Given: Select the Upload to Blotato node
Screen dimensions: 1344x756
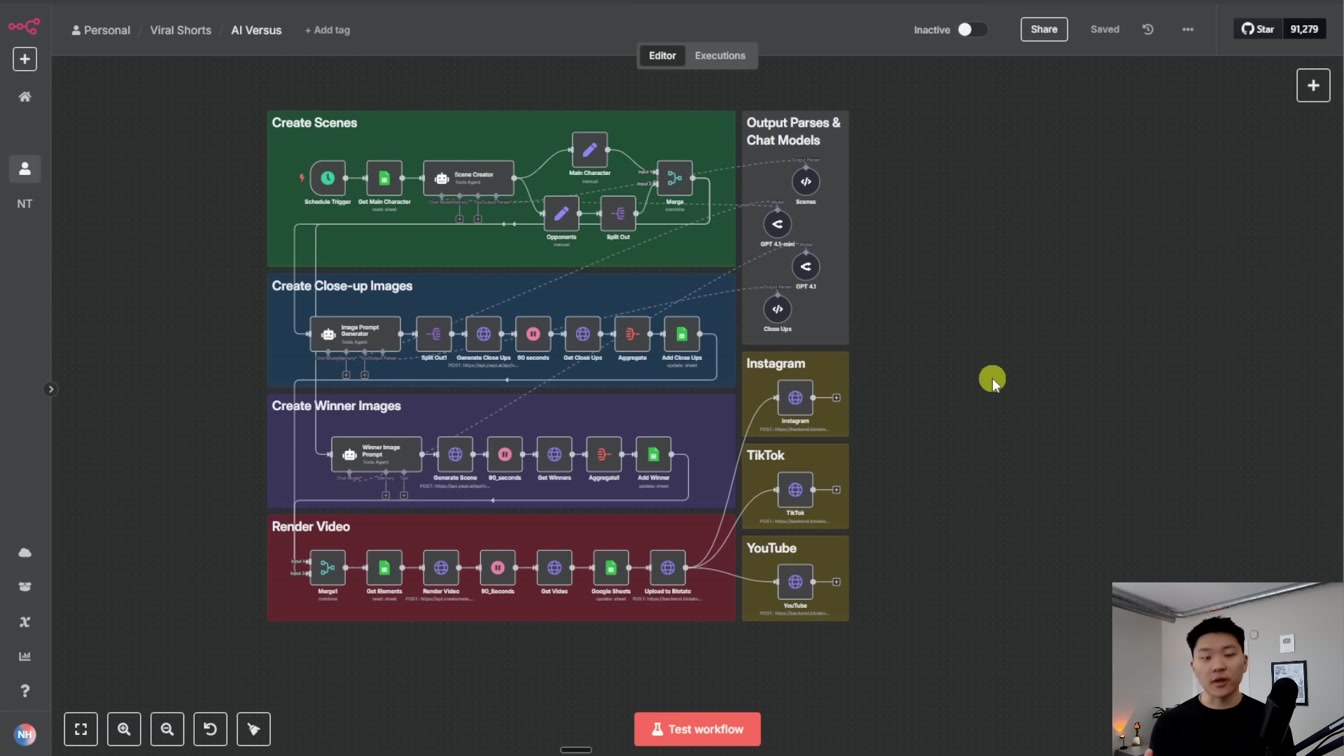Looking at the screenshot, I should 667,567.
